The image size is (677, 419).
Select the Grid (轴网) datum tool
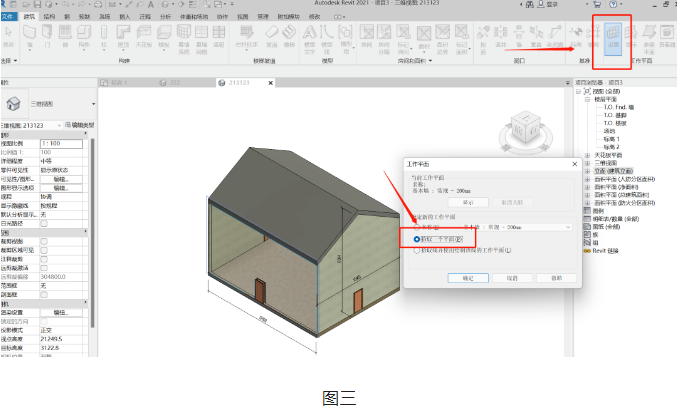(594, 36)
